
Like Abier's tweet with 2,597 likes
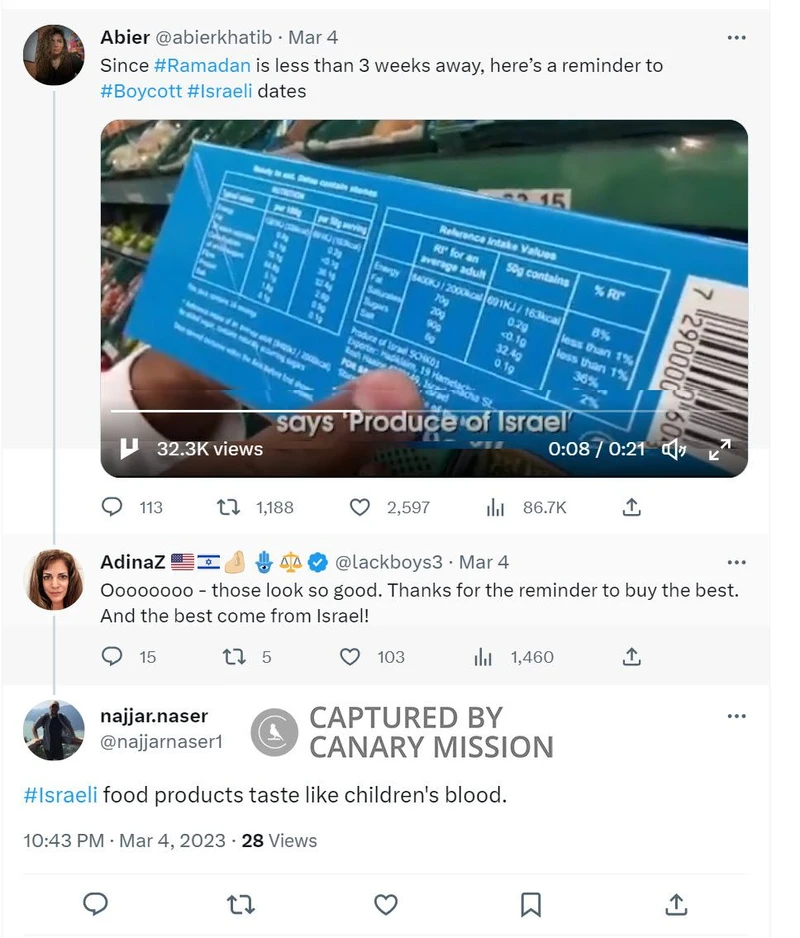click(360, 507)
